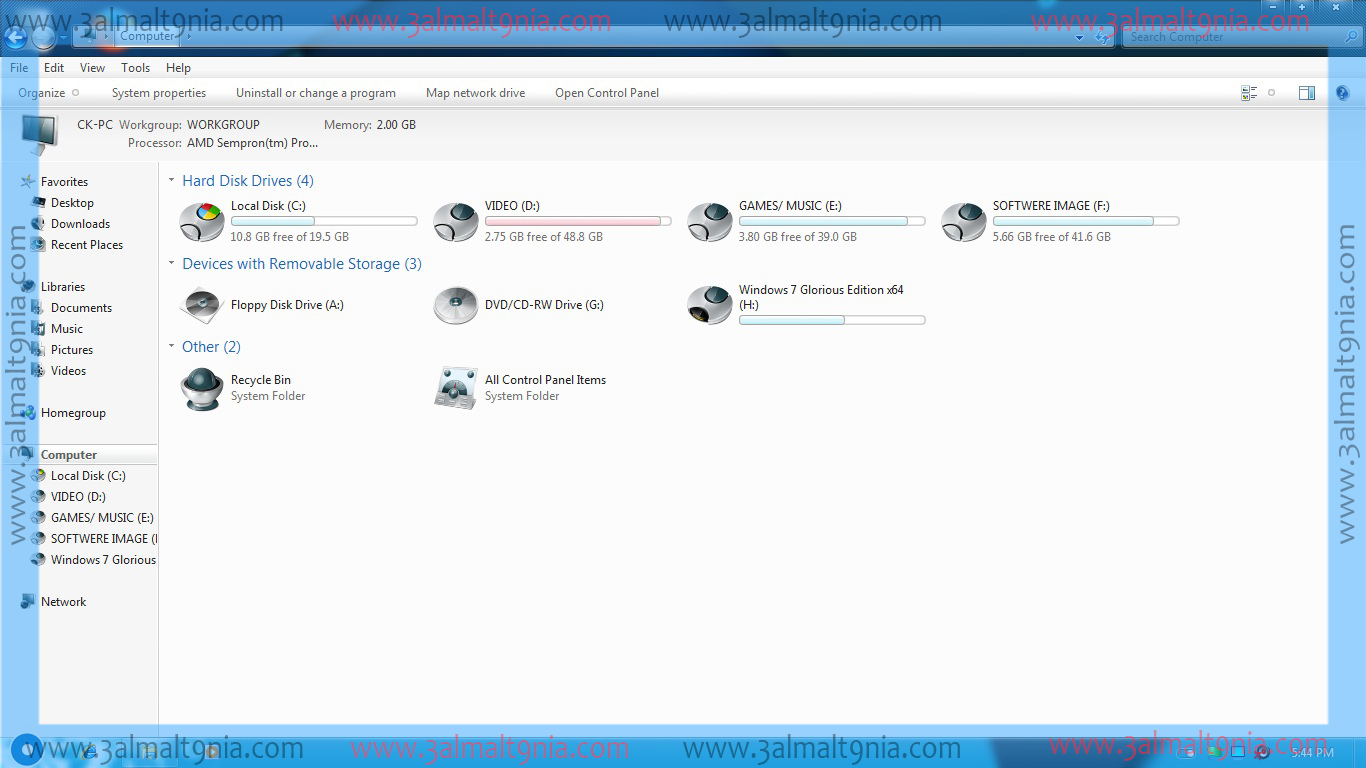Screen dimensions: 1366x768
Task: Click the 5:44 PM taskbar clock
Action: click(1311, 752)
